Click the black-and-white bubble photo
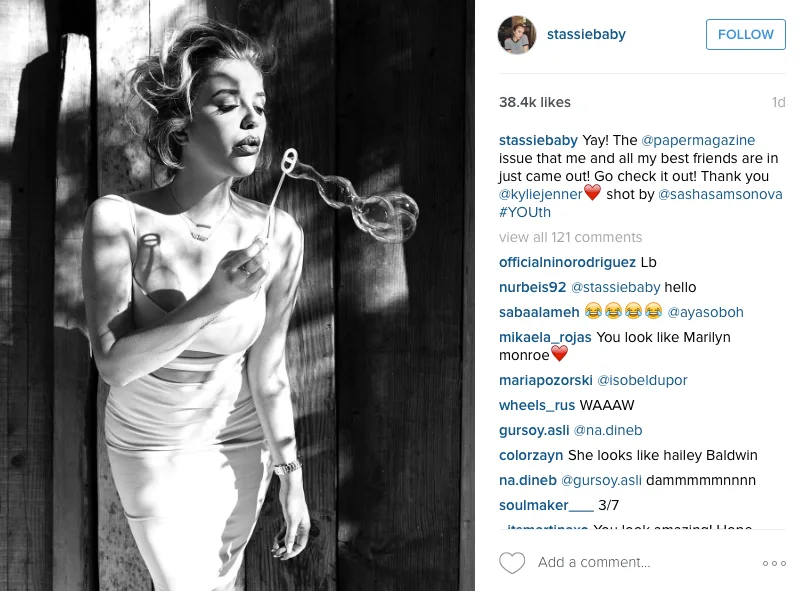Viewport: 809px width, 591px height. tap(237, 295)
